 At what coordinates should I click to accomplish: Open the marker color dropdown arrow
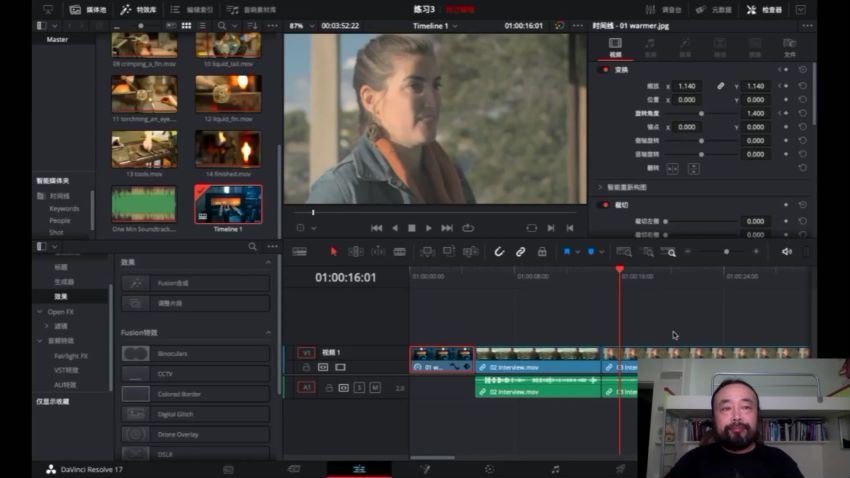coord(601,251)
